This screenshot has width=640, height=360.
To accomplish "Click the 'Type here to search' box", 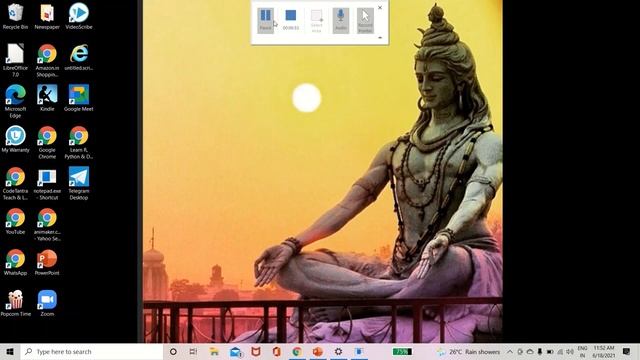I will [92, 351].
